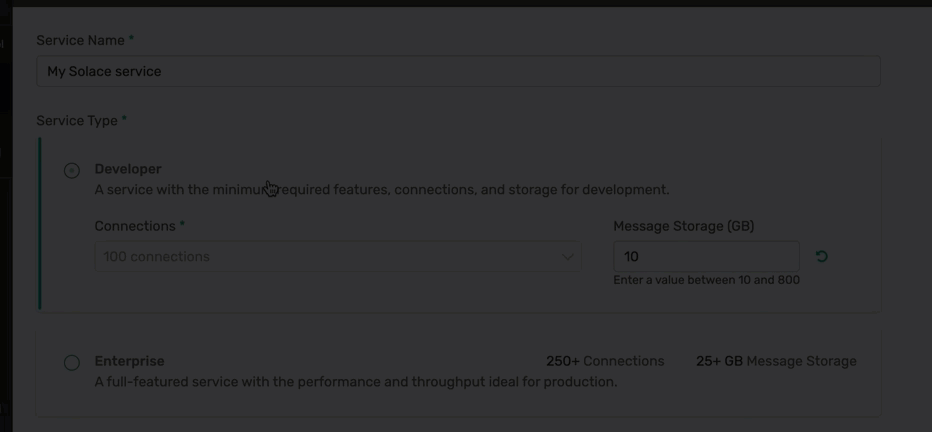Reset the Message Storage value with the green arrow
Image resolution: width=932 pixels, height=432 pixels.
point(821,257)
